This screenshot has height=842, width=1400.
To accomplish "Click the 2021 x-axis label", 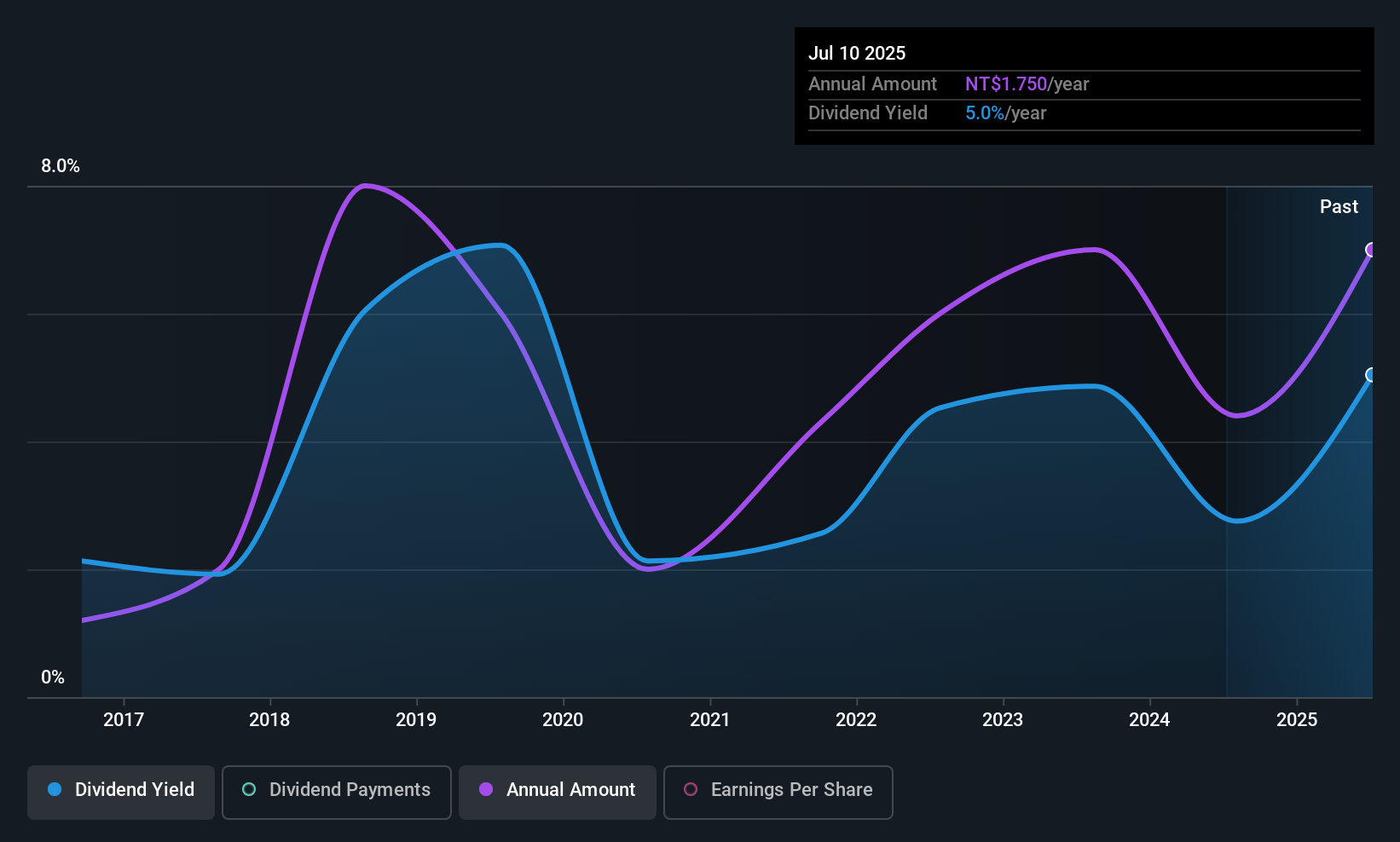I will coord(709,719).
